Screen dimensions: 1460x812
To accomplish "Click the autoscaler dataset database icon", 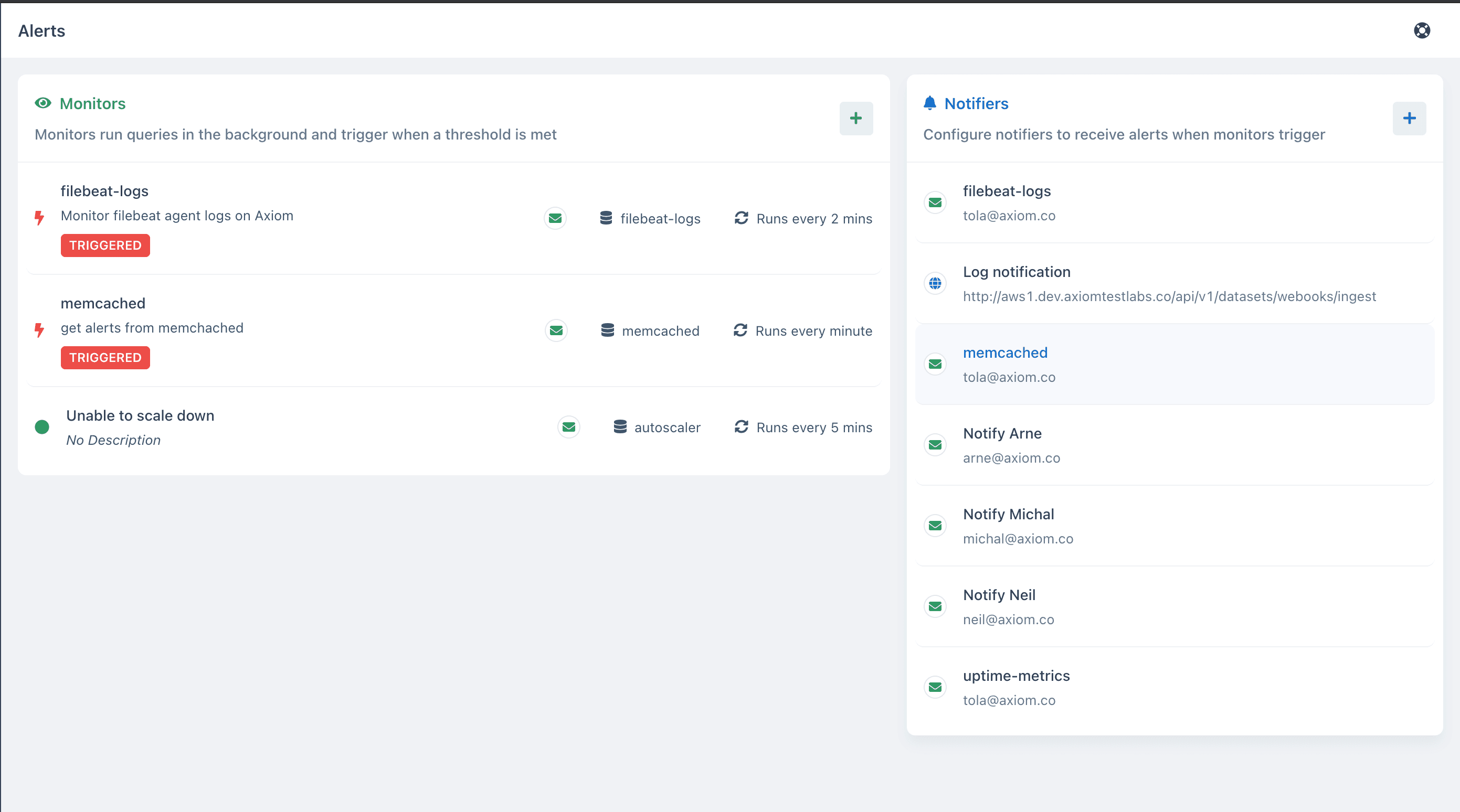I will pyautogui.click(x=620, y=426).
